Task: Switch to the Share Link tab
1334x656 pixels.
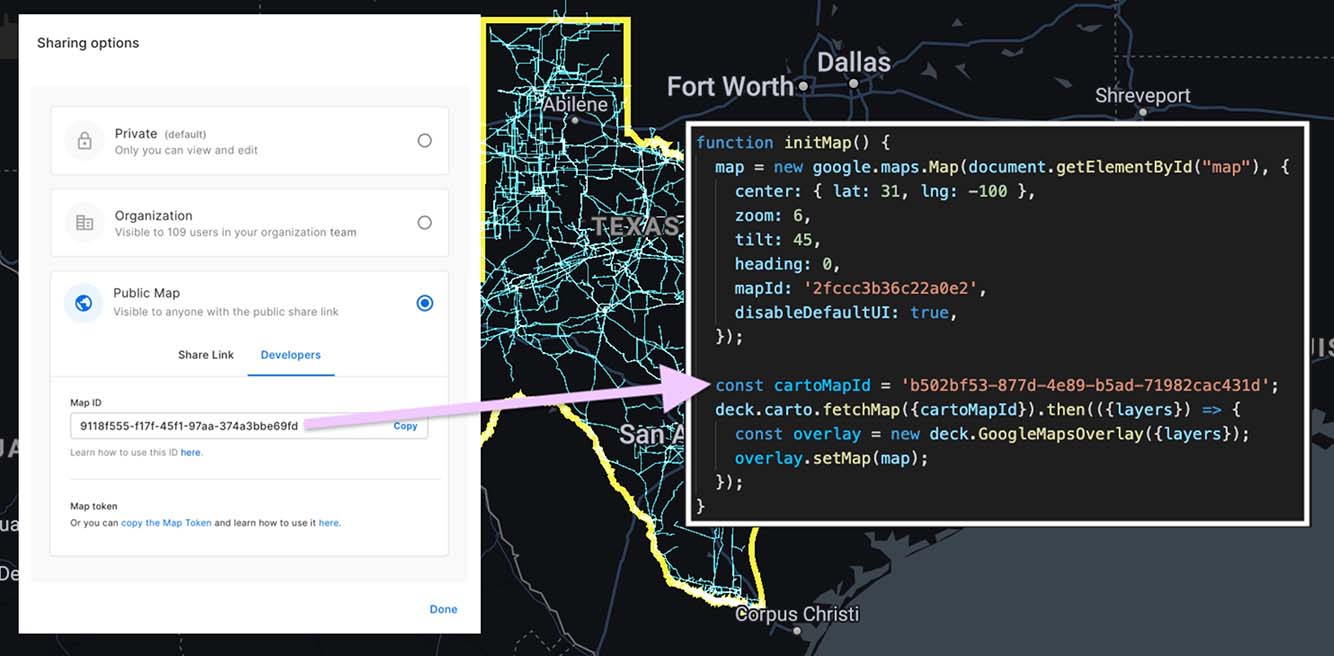Action: point(206,355)
